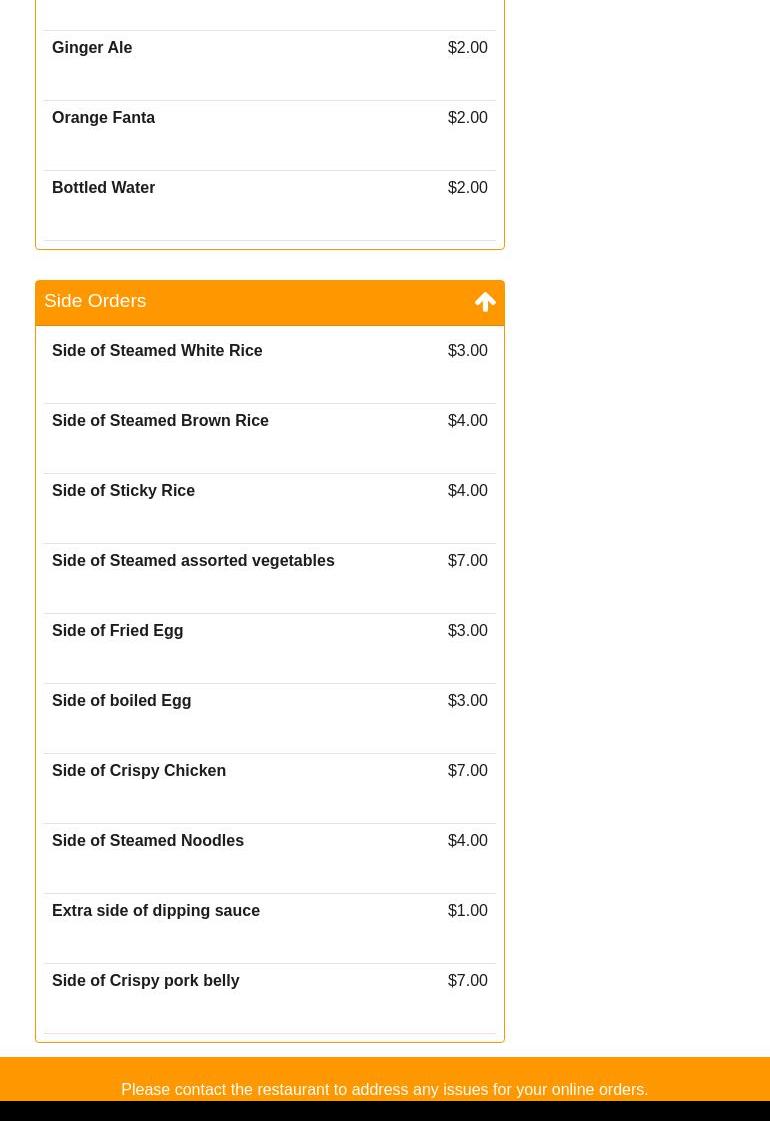Click the contact the restaurant footer notice
The height and width of the screenshot is (1121, 770).
pos(385,1090)
